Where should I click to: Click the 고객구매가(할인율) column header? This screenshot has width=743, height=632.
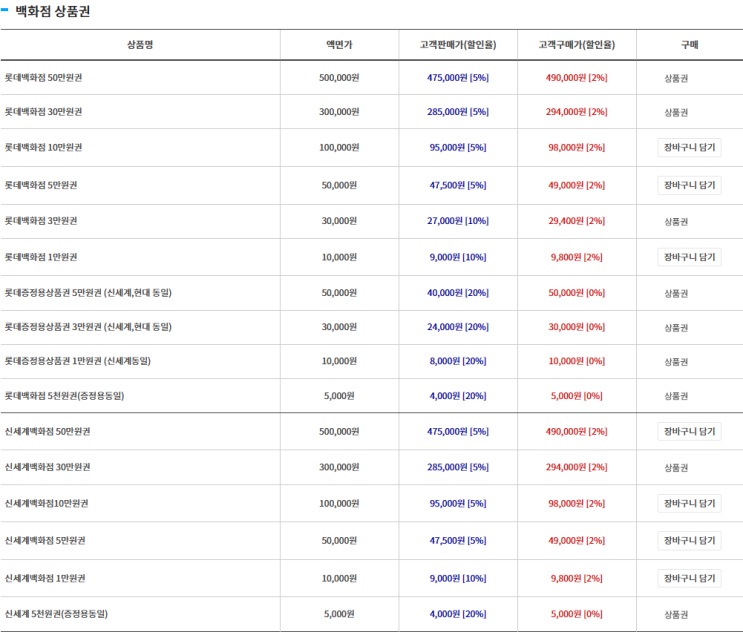pyautogui.click(x=577, y=45)
